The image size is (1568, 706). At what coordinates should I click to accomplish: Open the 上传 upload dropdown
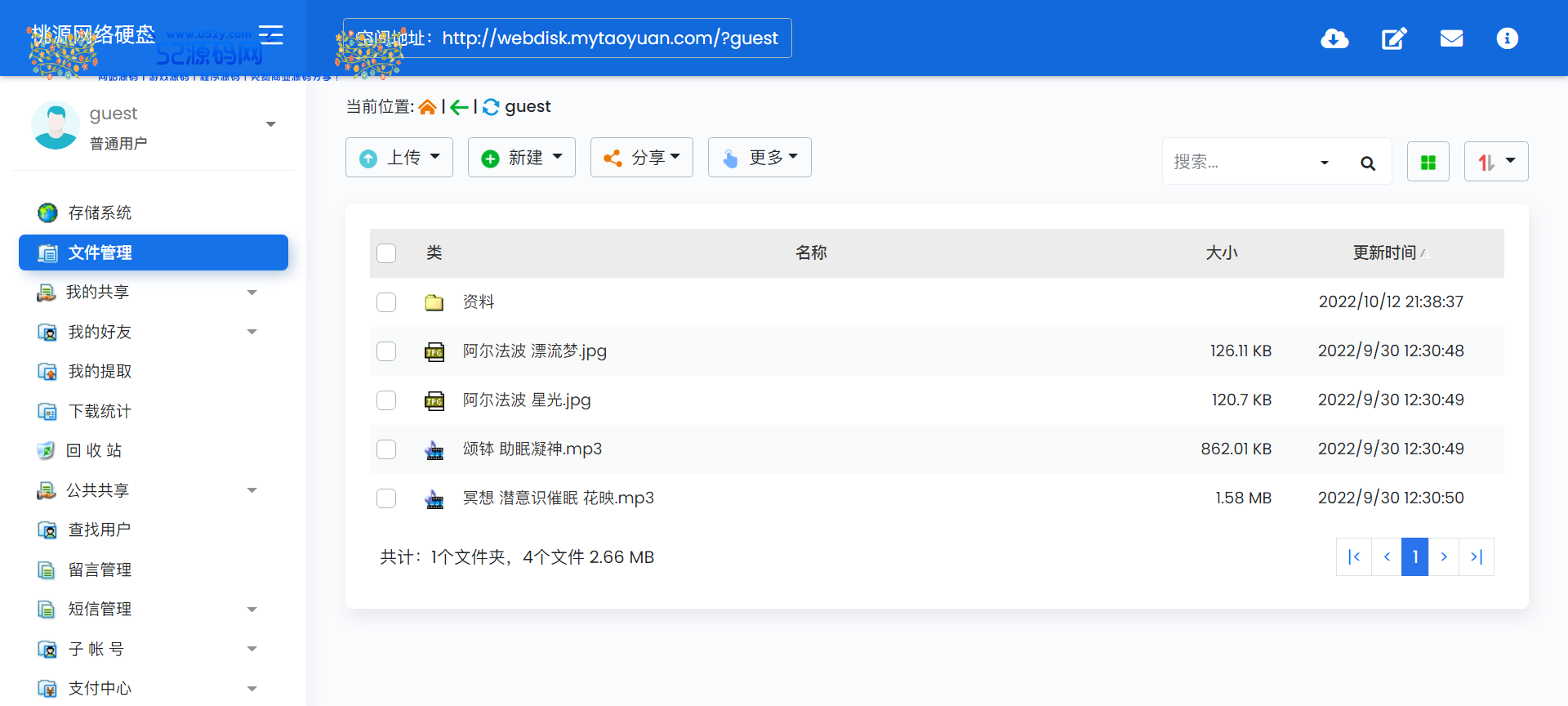click(399, 158)
